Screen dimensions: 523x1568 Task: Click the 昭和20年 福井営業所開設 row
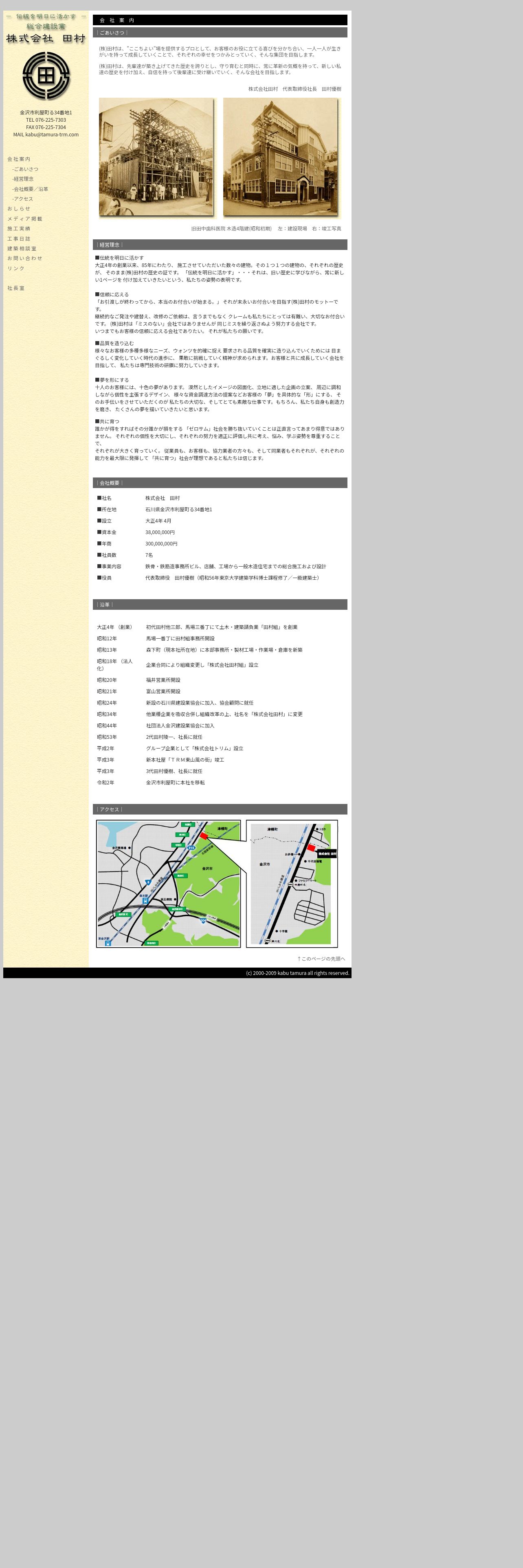tap(220, 680)
